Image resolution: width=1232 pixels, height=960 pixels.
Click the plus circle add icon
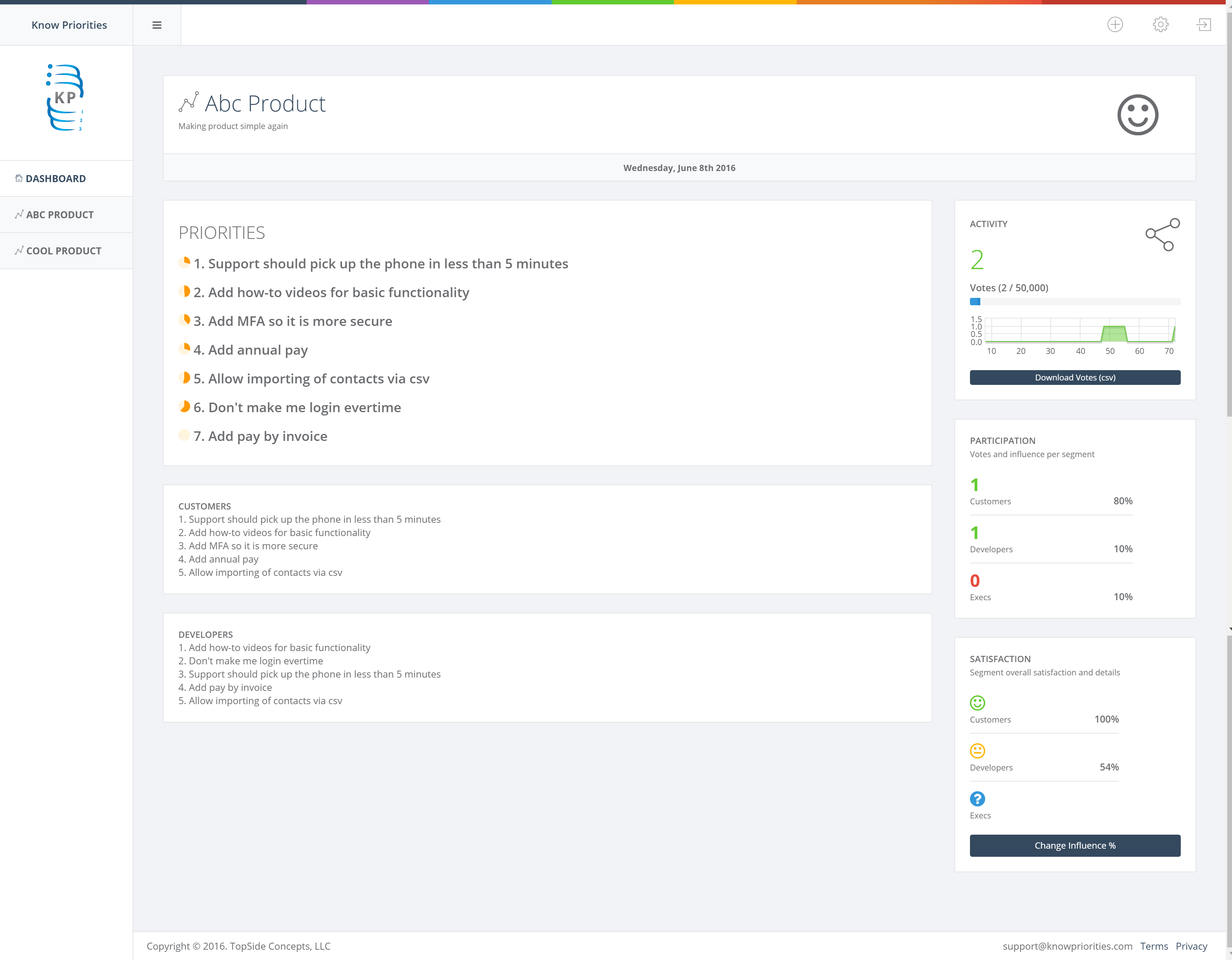[1115, 25]
